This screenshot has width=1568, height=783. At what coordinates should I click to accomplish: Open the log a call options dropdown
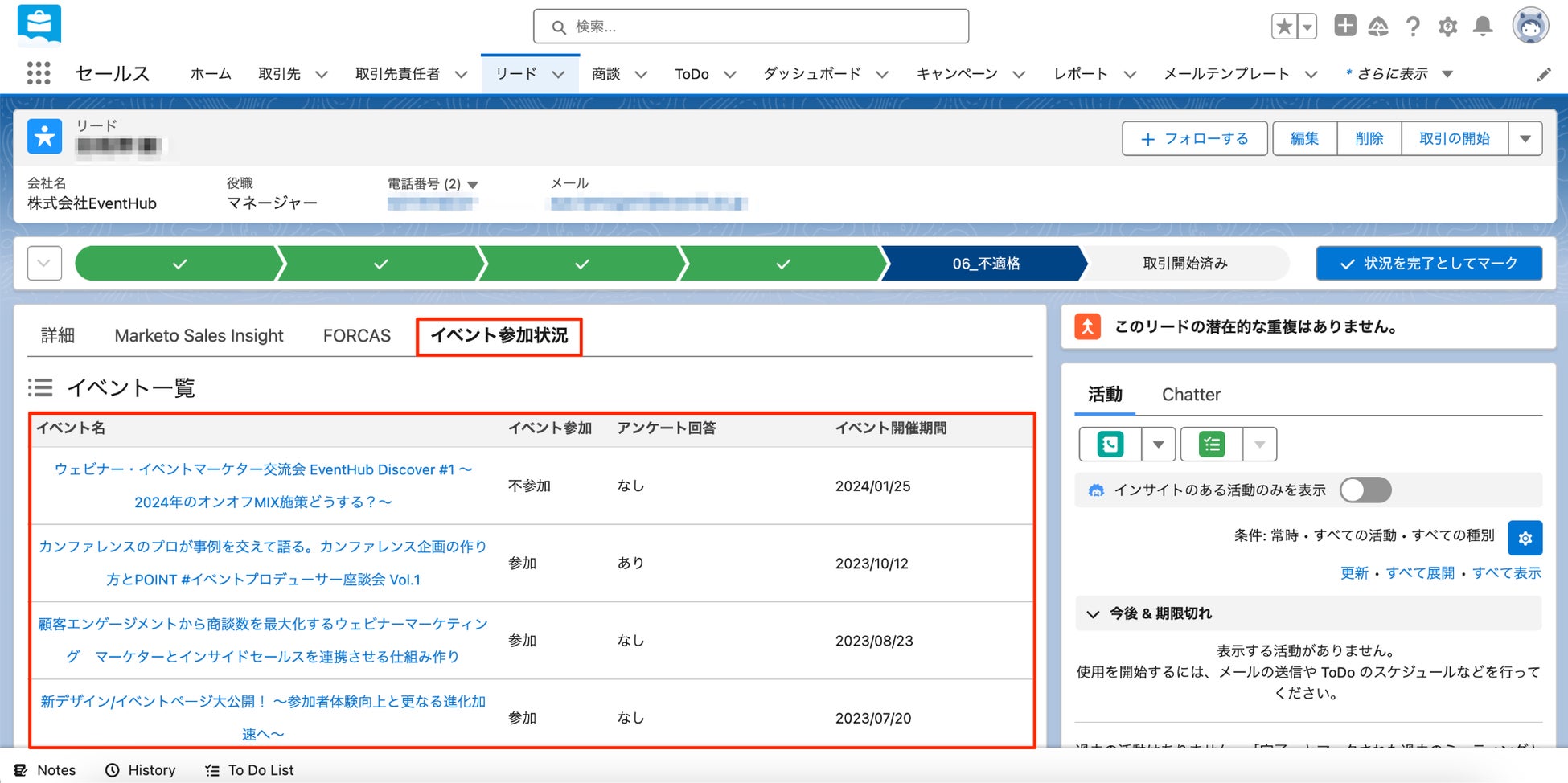click(x=1159, y=444)
